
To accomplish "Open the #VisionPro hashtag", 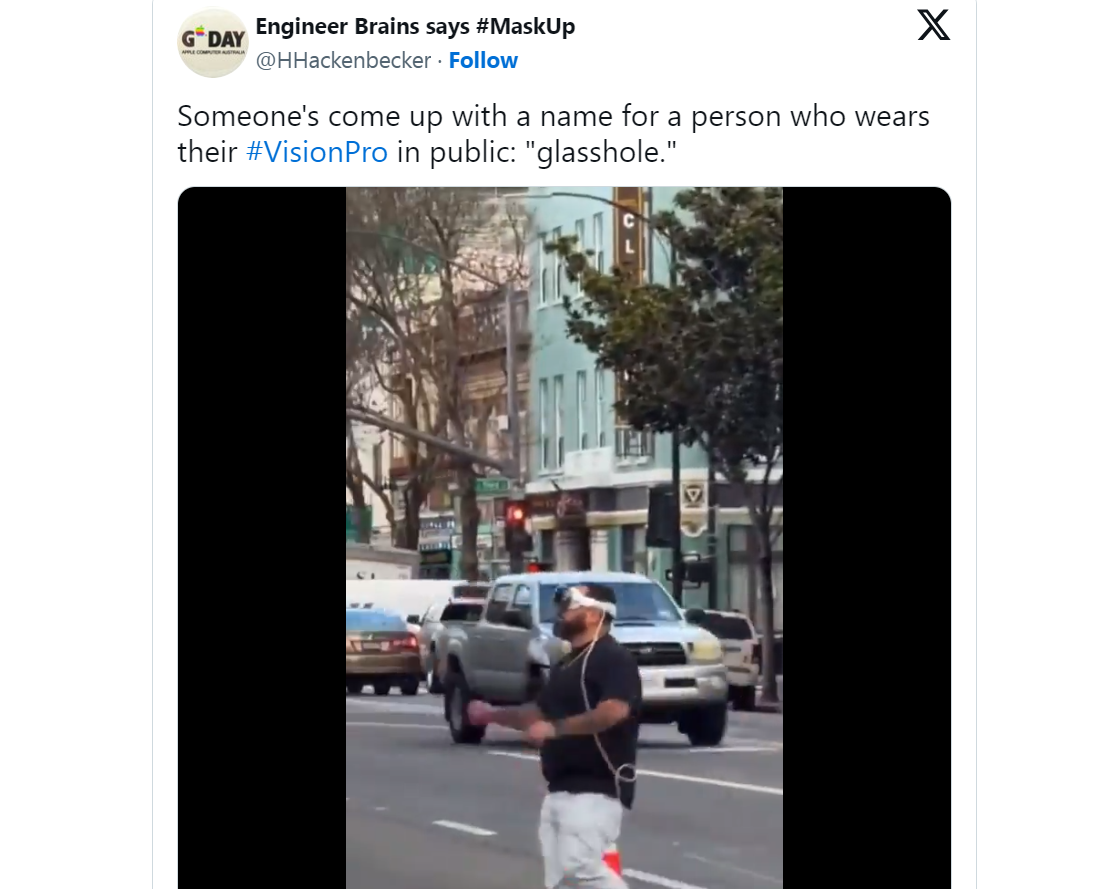I will click(317, 152).
